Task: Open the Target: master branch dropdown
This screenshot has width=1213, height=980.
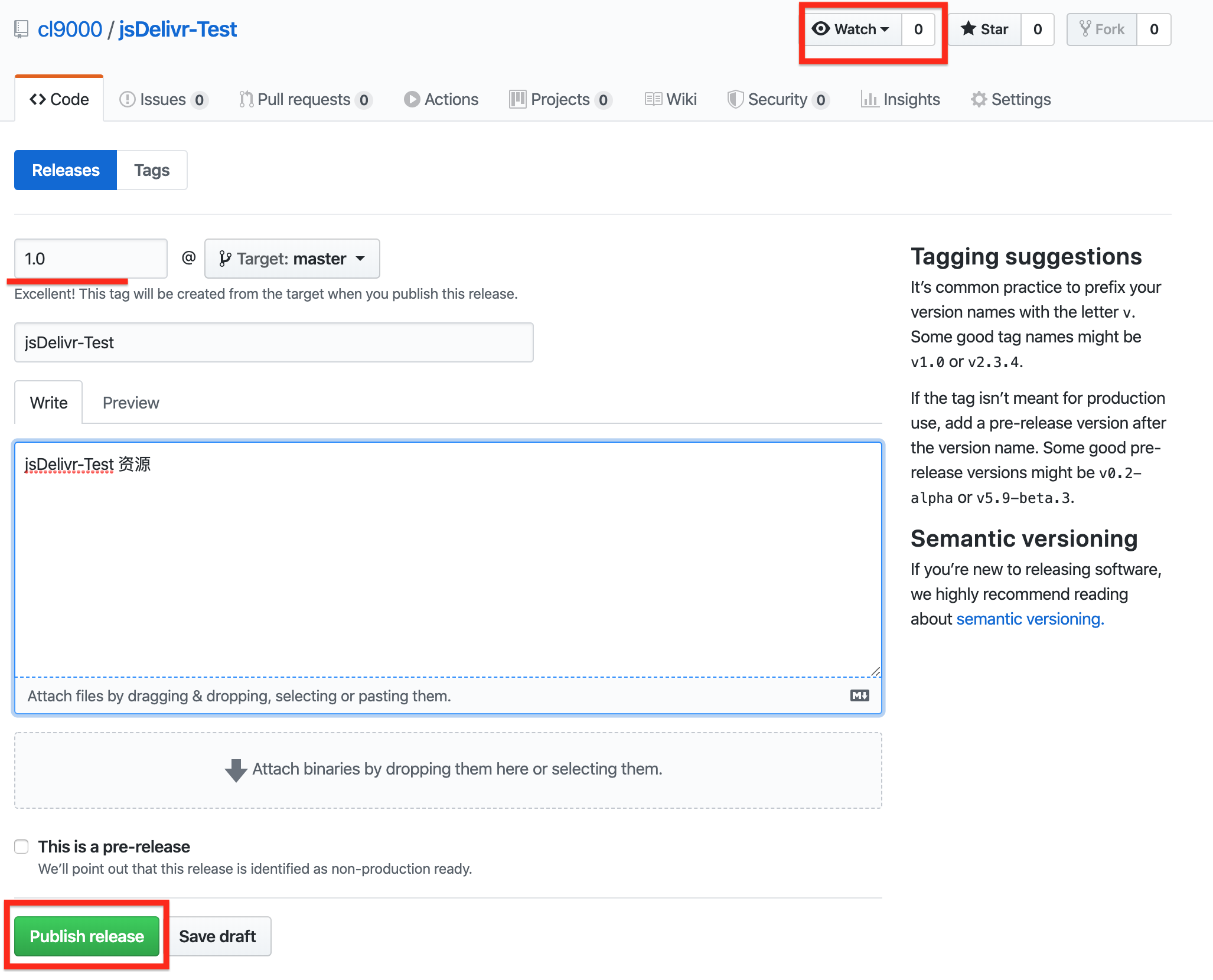Action: coord(292,259)
